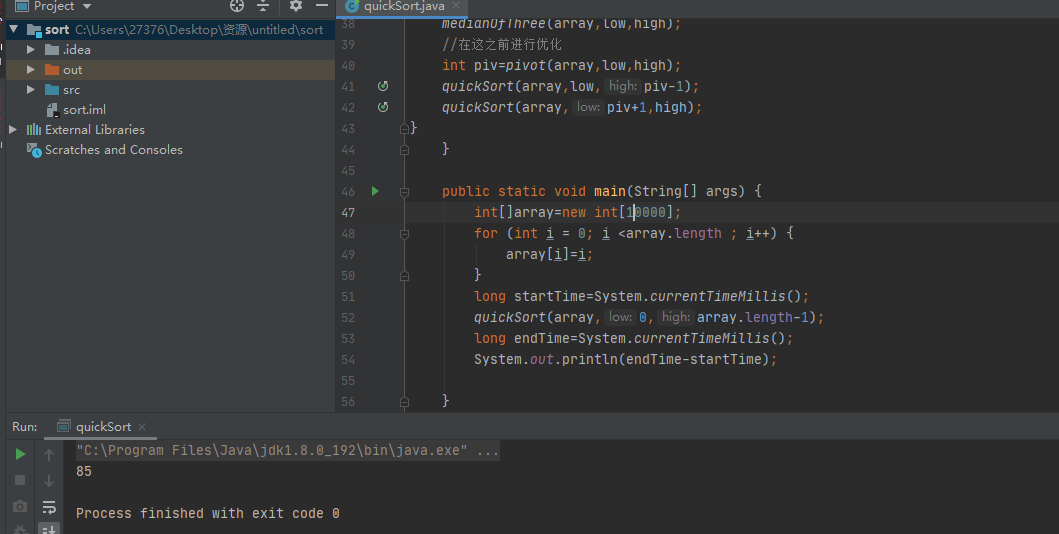Image resolution: width=1059 pixels, height=534 pixels.
Task: Hide the Project tool window
Action: point(321,6)
